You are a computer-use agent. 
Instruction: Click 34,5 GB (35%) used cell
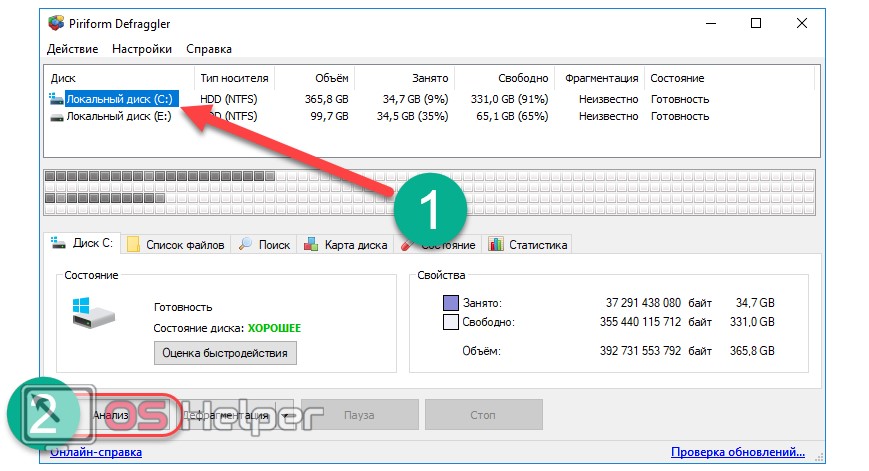[x=412, y=116]
